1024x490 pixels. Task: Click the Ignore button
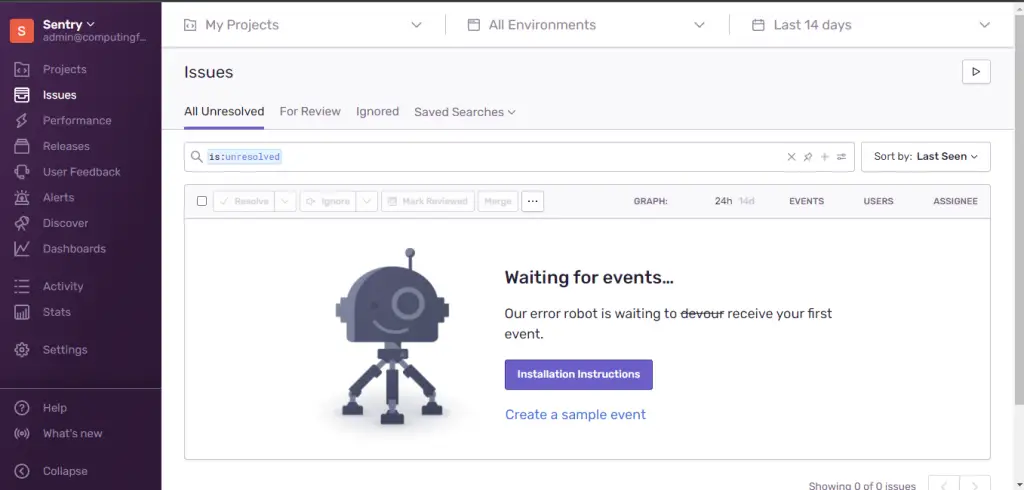(x=328, y=201)
